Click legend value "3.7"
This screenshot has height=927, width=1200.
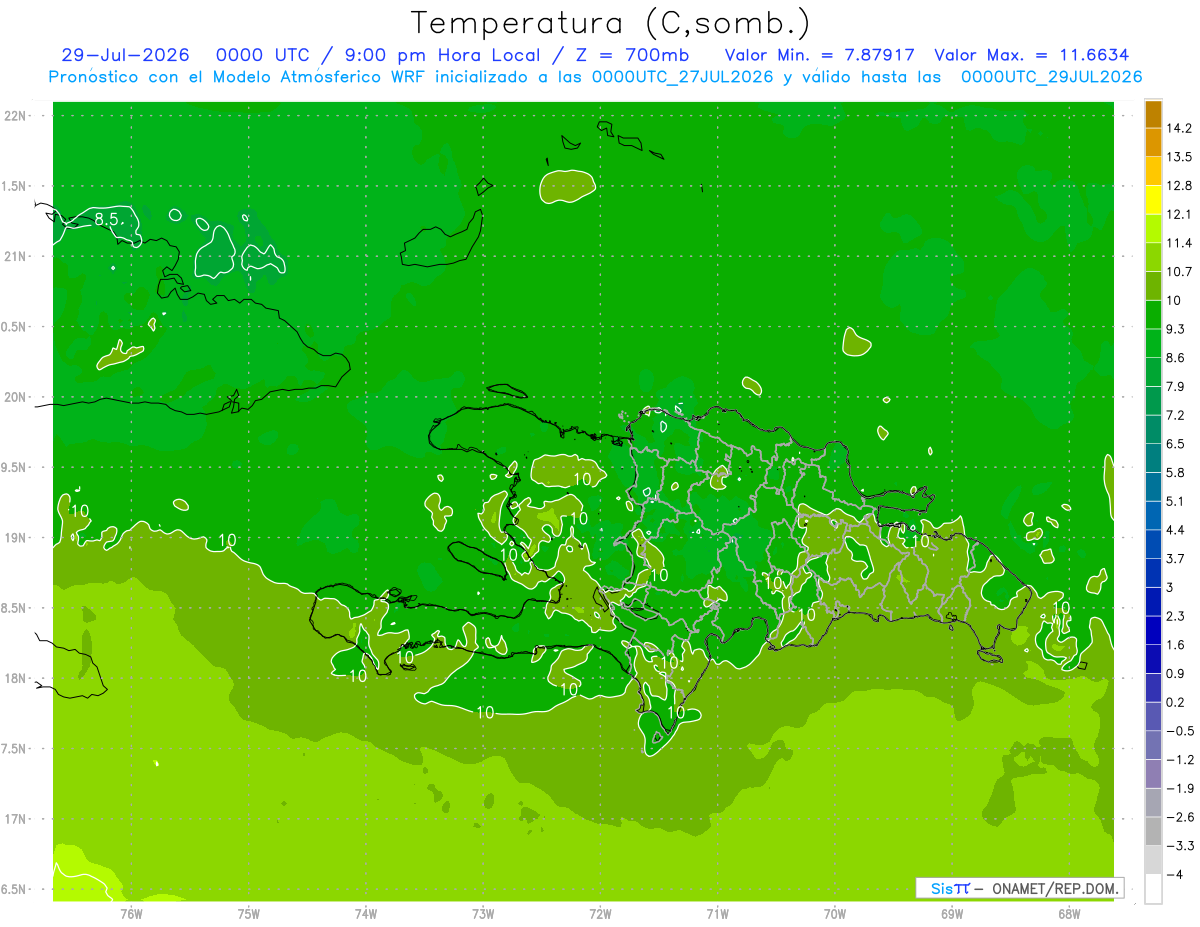coord(1175,558)
